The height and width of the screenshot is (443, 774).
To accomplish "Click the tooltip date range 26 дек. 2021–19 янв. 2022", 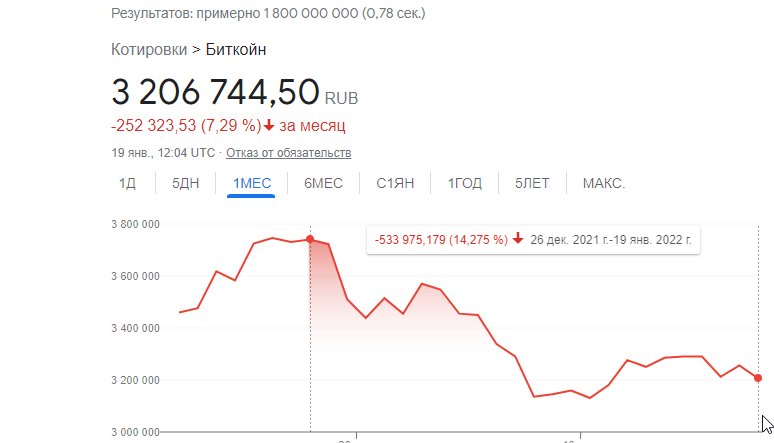I will [611, 240].
